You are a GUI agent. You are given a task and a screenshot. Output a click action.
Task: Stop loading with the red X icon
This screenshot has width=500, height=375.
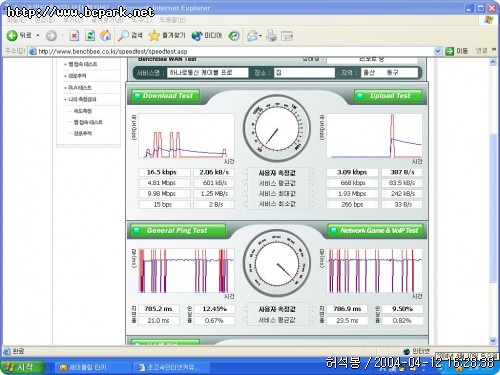[74, 36]
